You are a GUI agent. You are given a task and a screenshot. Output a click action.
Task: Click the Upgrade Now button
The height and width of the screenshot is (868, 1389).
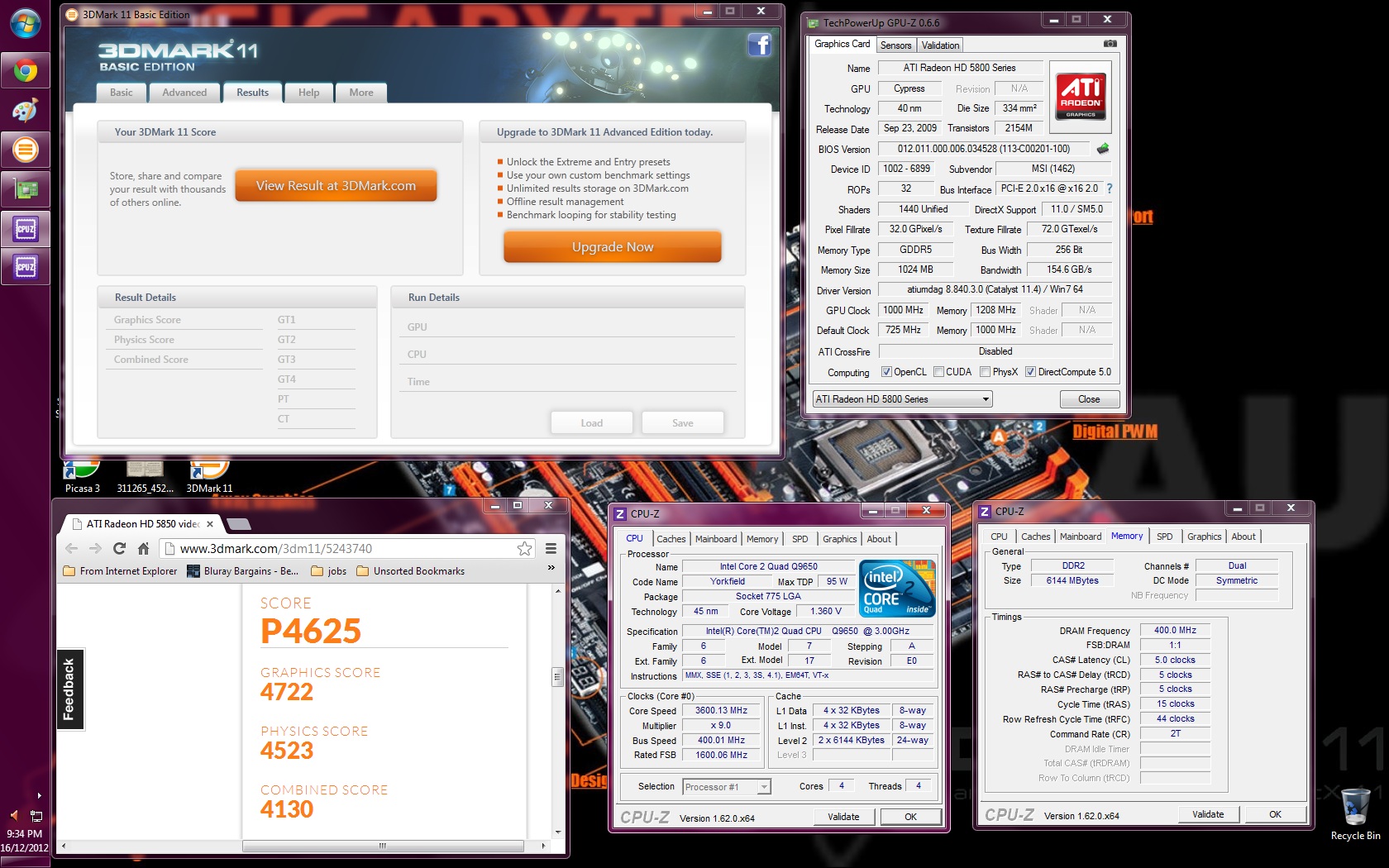point(613,247)
